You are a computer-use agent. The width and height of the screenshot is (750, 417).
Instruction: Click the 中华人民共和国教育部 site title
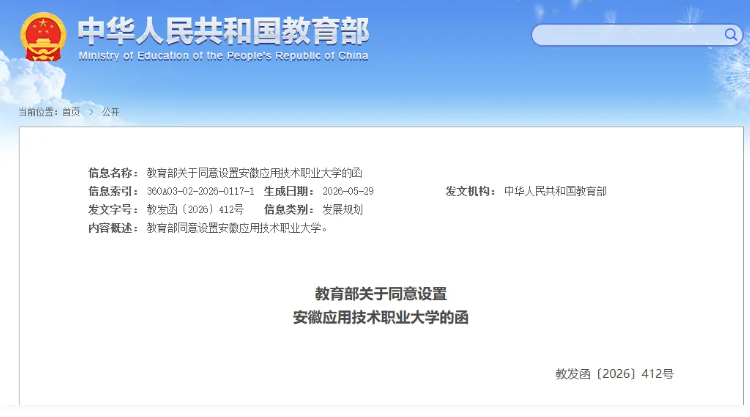pos(223,31)
